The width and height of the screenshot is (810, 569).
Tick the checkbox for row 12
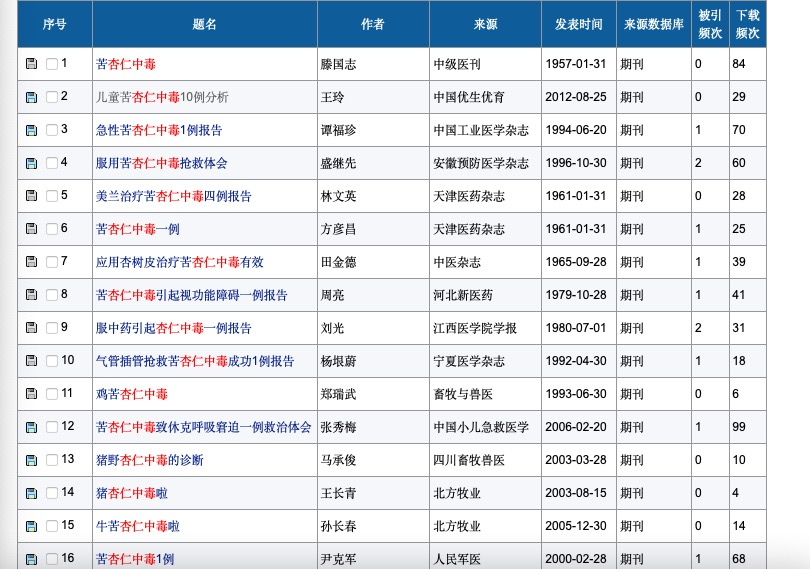tap(52, 427)
